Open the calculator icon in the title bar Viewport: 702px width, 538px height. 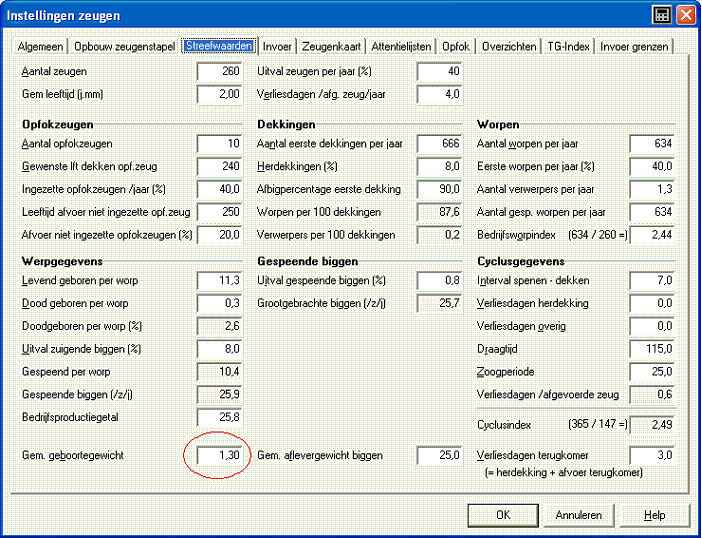[x=662, y=15]
